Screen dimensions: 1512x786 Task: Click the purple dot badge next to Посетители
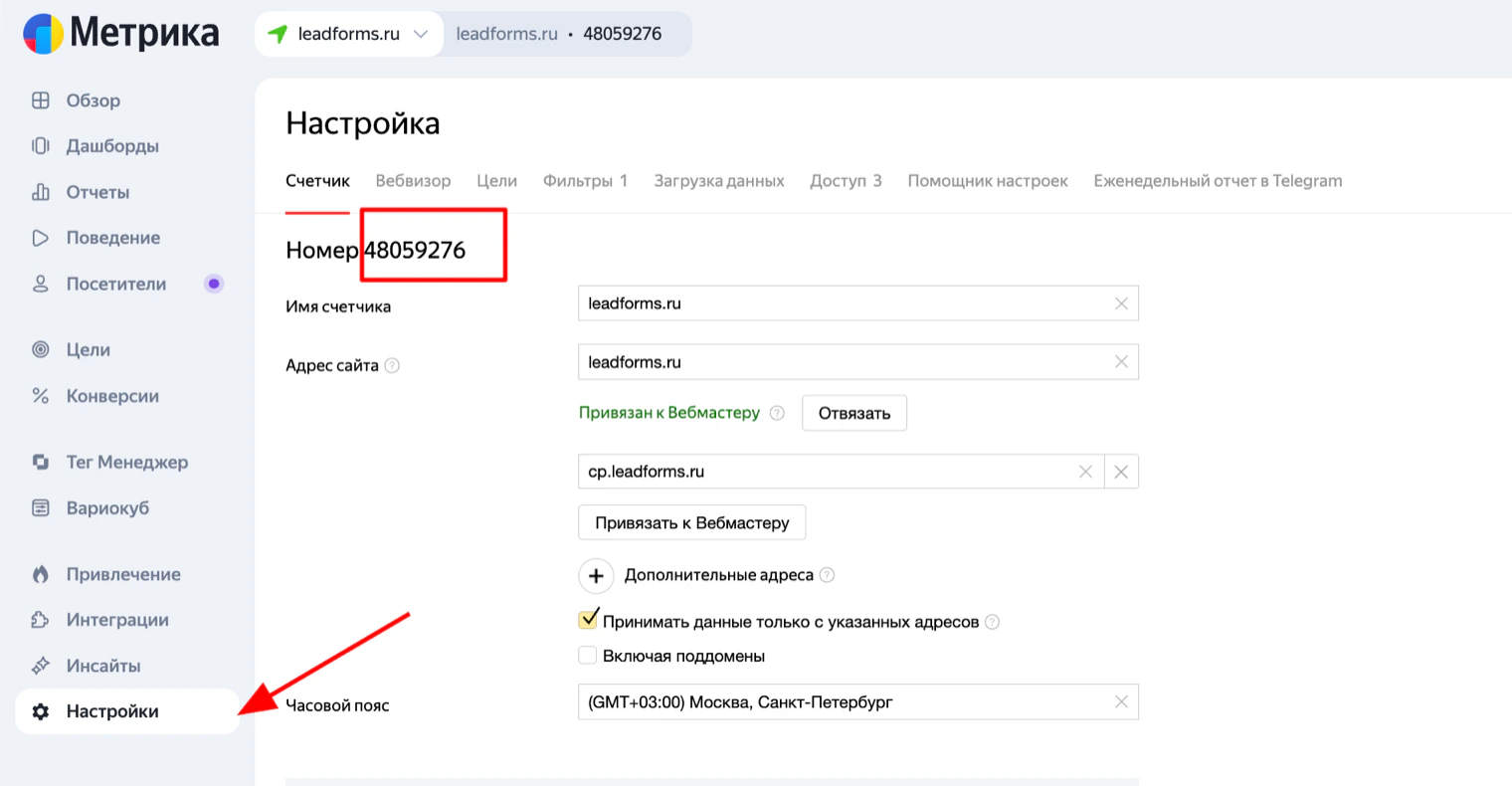click(214, 284)
